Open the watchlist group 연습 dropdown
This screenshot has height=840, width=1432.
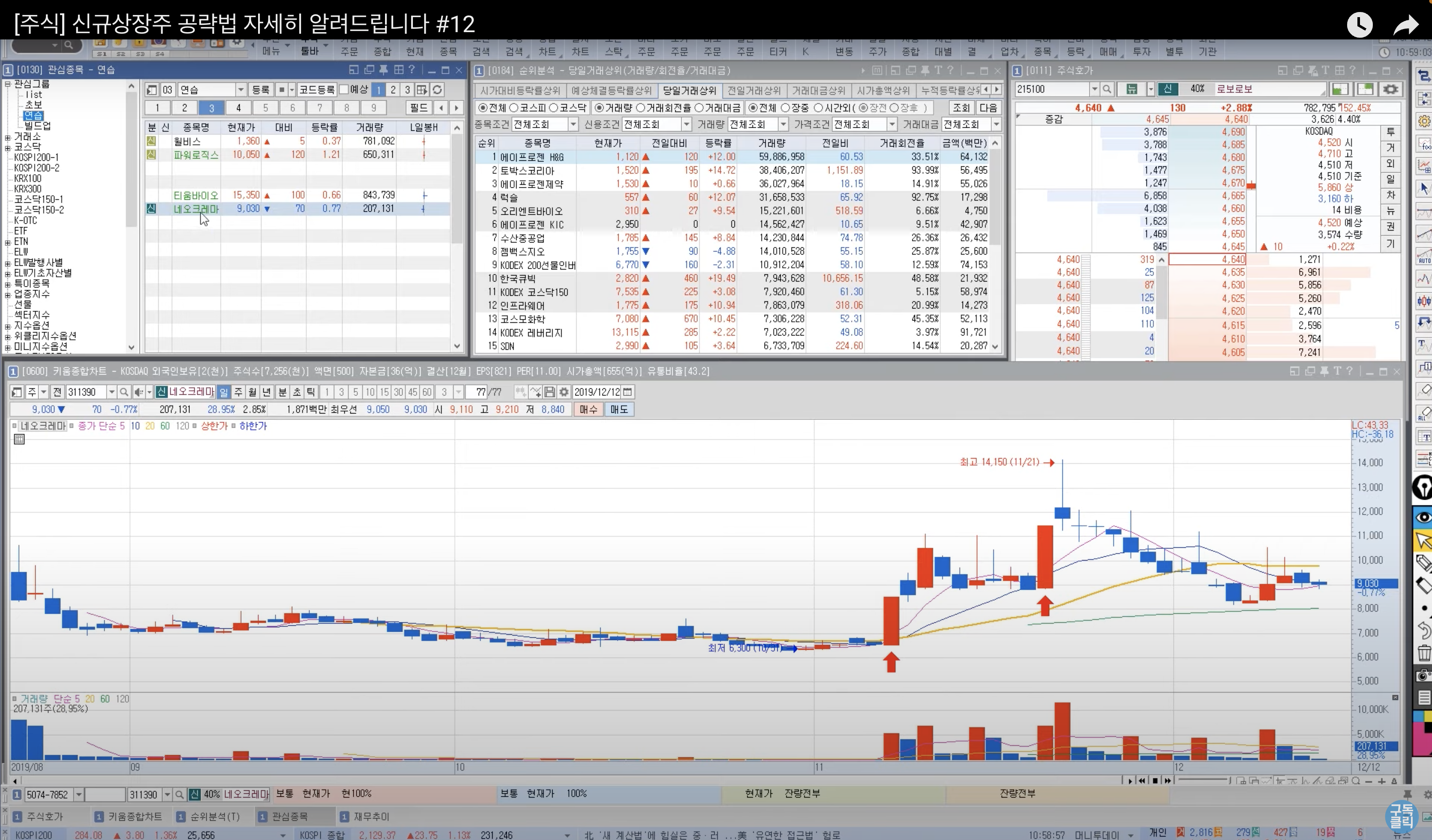[x=241, y=90]
